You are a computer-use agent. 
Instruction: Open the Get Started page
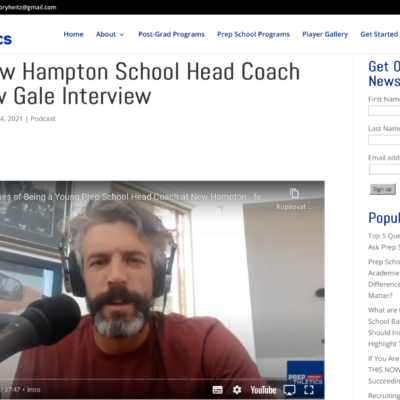pos(379,34)
